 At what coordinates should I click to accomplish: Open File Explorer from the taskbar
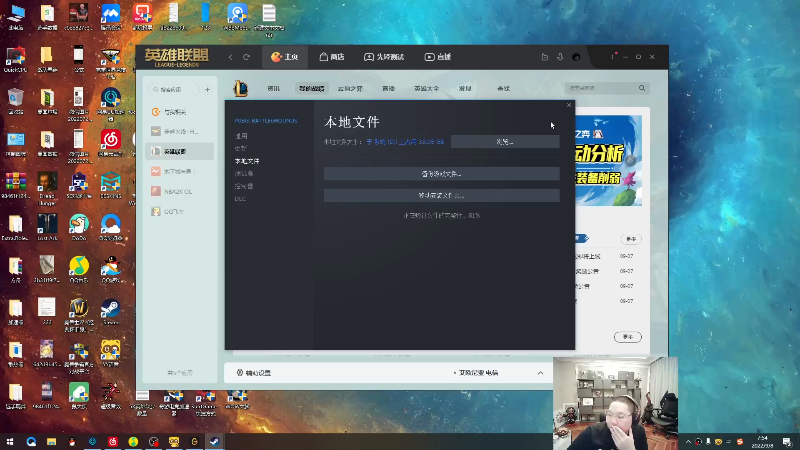tap(52, 442)
